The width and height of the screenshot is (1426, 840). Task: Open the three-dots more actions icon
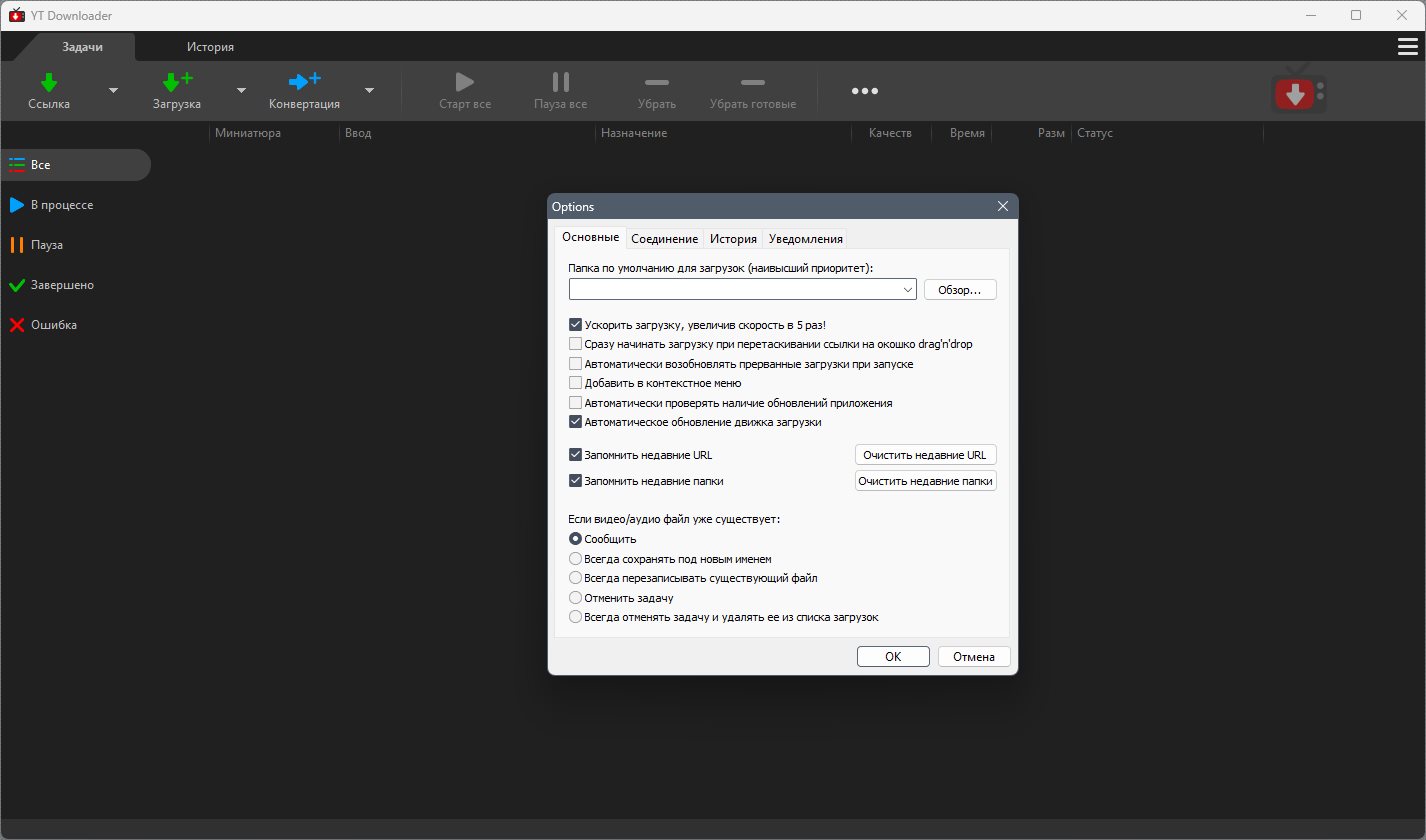click(x=864, y=91)
